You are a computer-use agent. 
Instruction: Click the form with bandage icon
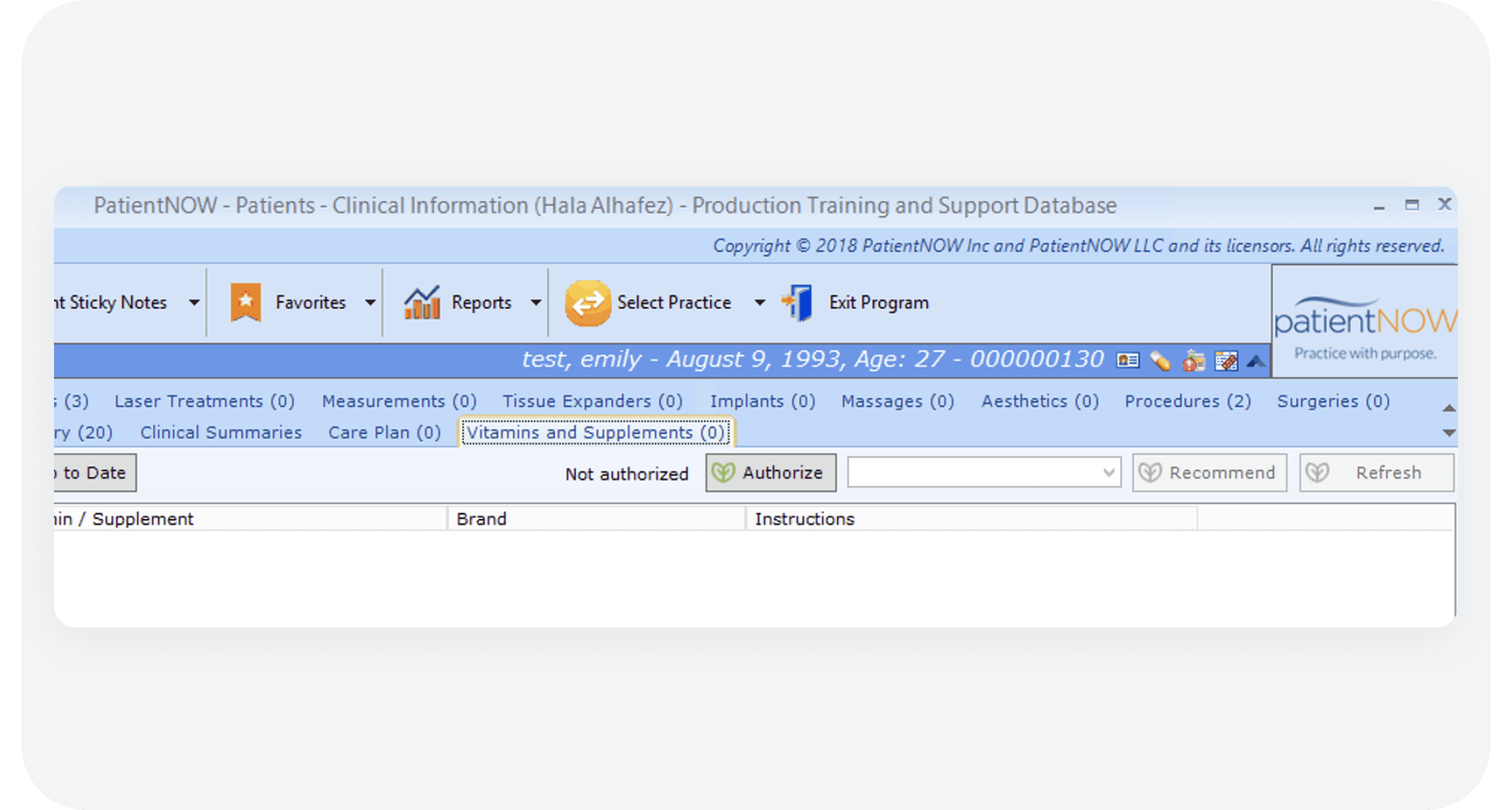pos(1226,361)
